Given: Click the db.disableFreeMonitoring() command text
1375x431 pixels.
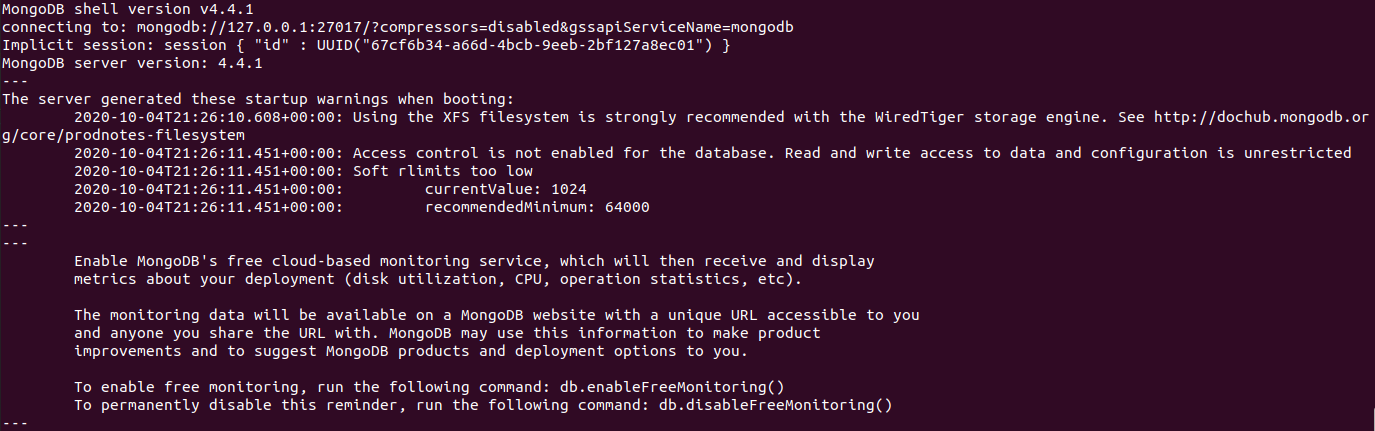Looking at the screenshot, I should pos(775,405).
